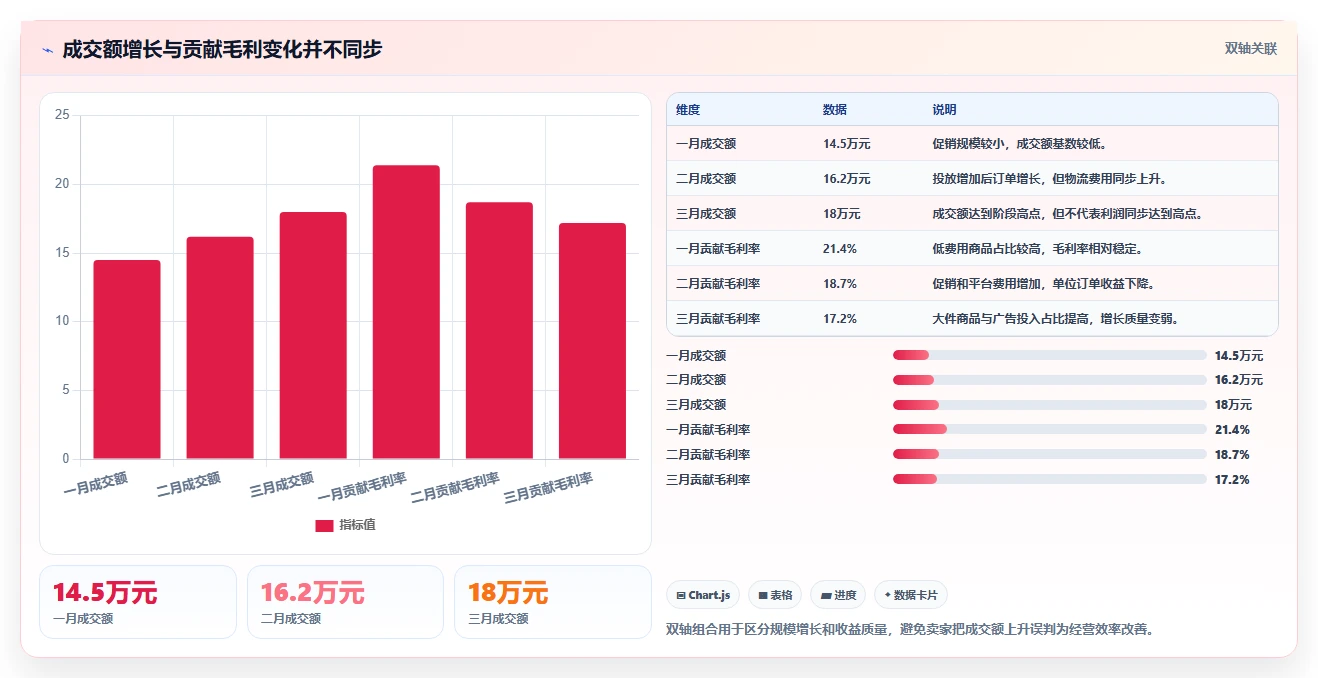Click the 双轴关联 badge in the header
The height and width of the screenshot is (678, 1318).
click(1251, 48)
